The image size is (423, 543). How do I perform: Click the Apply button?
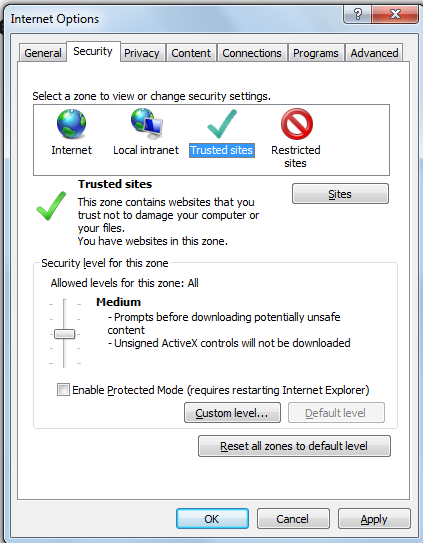coord(374,519)
